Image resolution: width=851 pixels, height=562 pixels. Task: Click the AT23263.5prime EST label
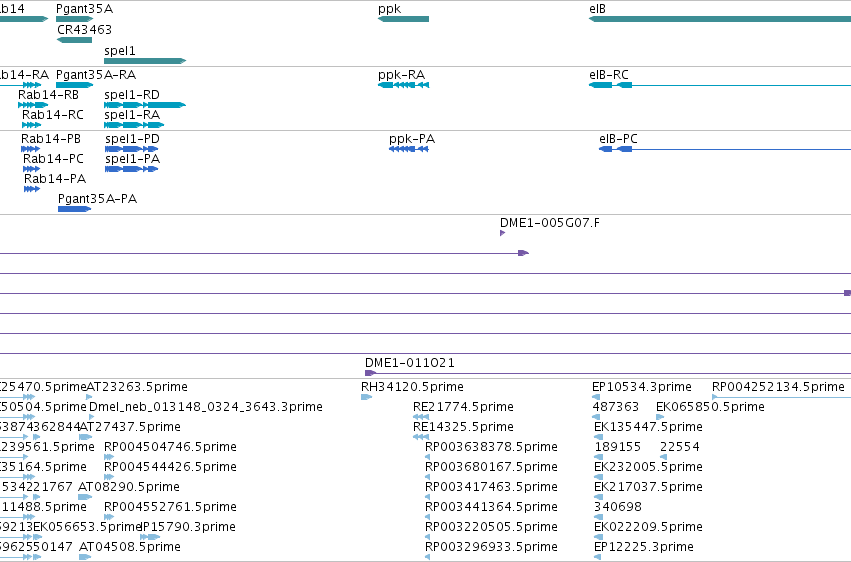point(137,387)
